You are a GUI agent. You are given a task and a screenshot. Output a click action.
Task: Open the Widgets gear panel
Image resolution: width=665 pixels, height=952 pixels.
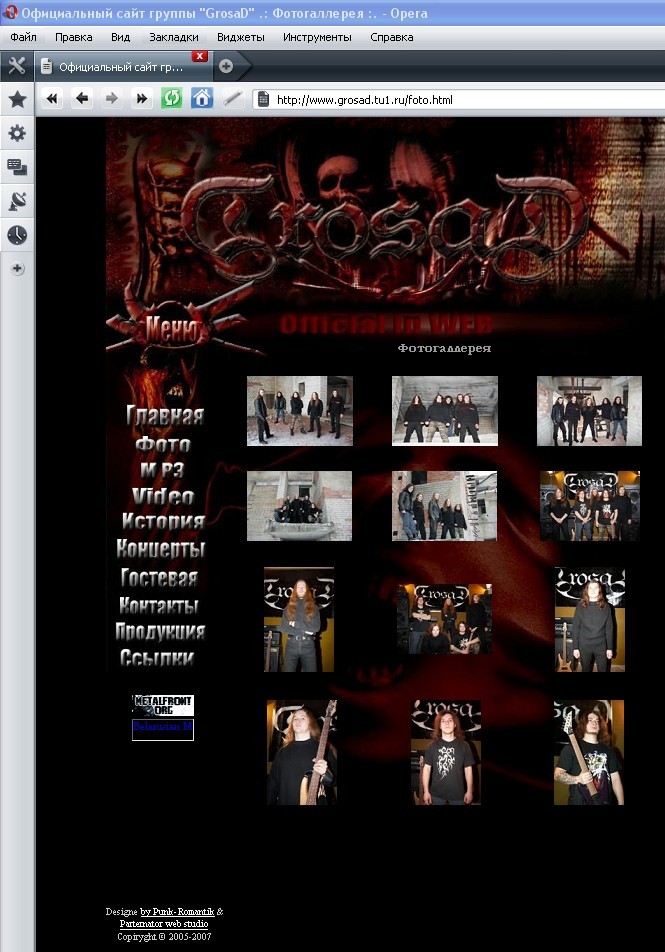(17, 133)
